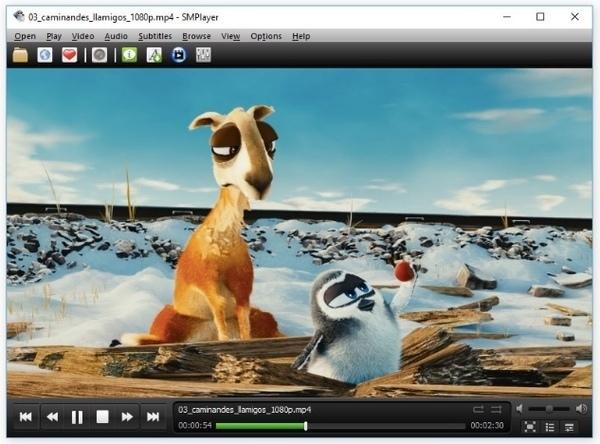Open favorites with the red heart icon

coord(69,55)
